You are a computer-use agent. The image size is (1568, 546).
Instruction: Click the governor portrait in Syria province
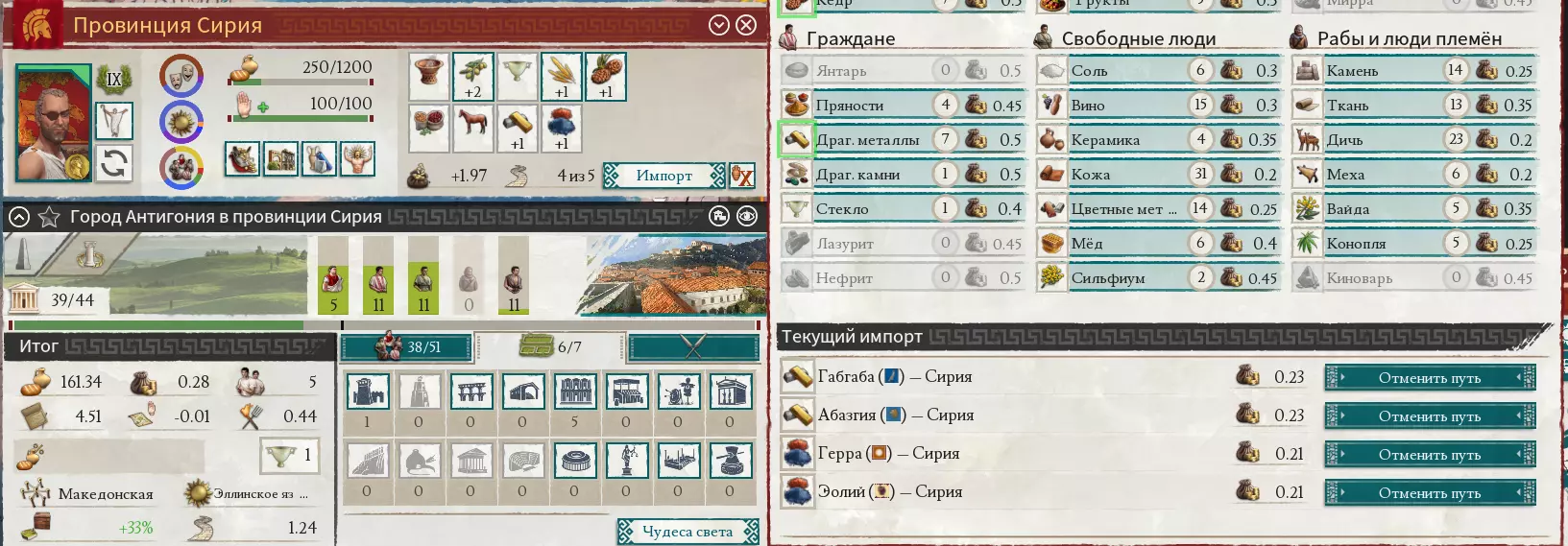tap(54, 124)
